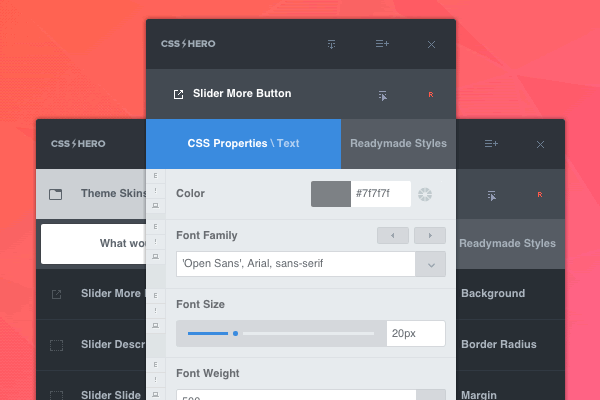This screenshot has width=600, height=400.
Task: Click dashed-box icon on Slider Descr row
Action: tap(56, 345)
